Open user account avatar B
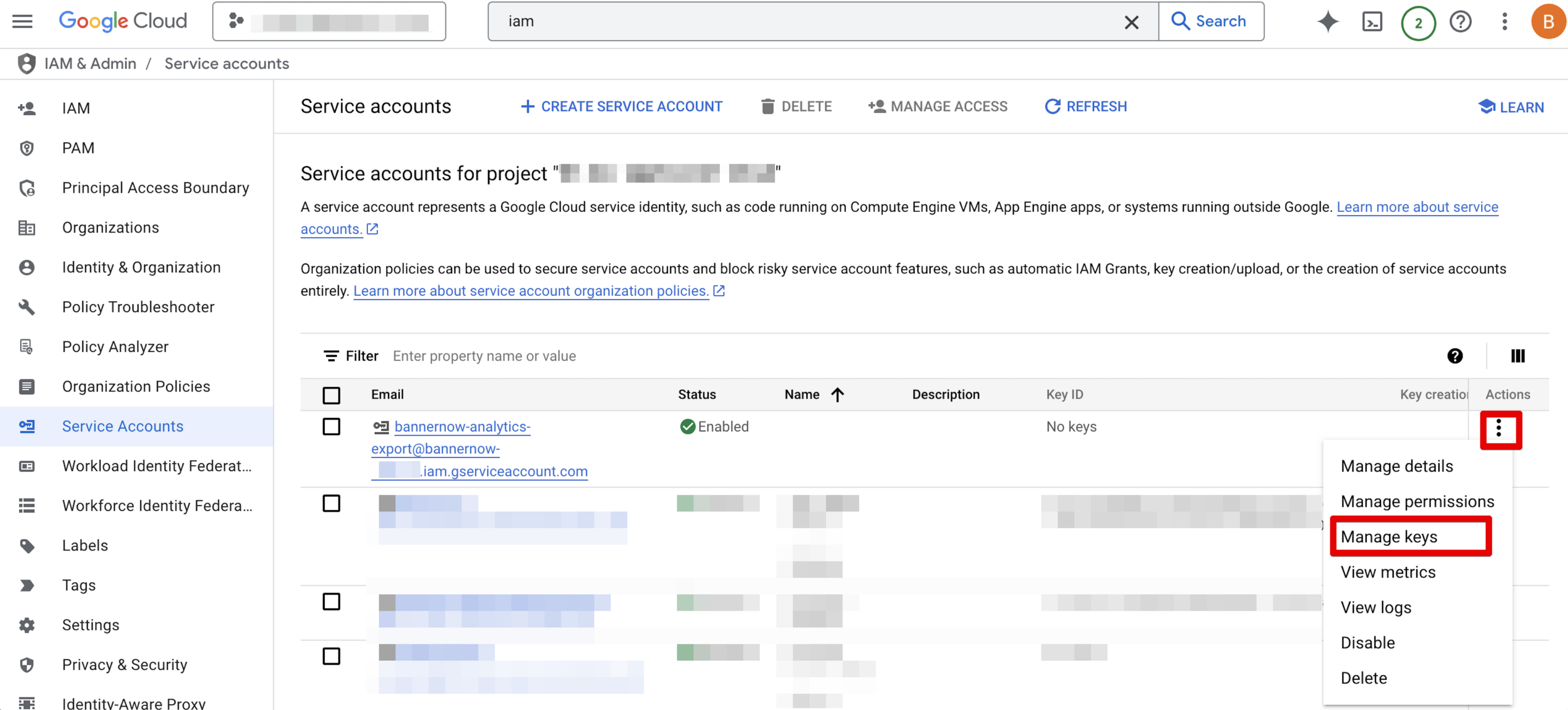Image resolution: width=1568 pixels, height=710 pixels. point(1548,22)
